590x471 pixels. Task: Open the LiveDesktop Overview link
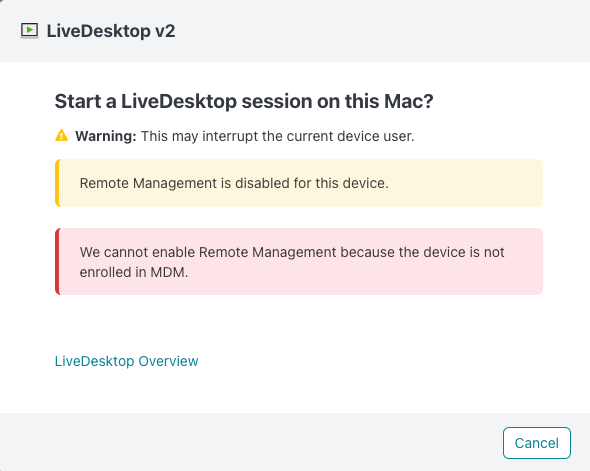pos(126,361)
